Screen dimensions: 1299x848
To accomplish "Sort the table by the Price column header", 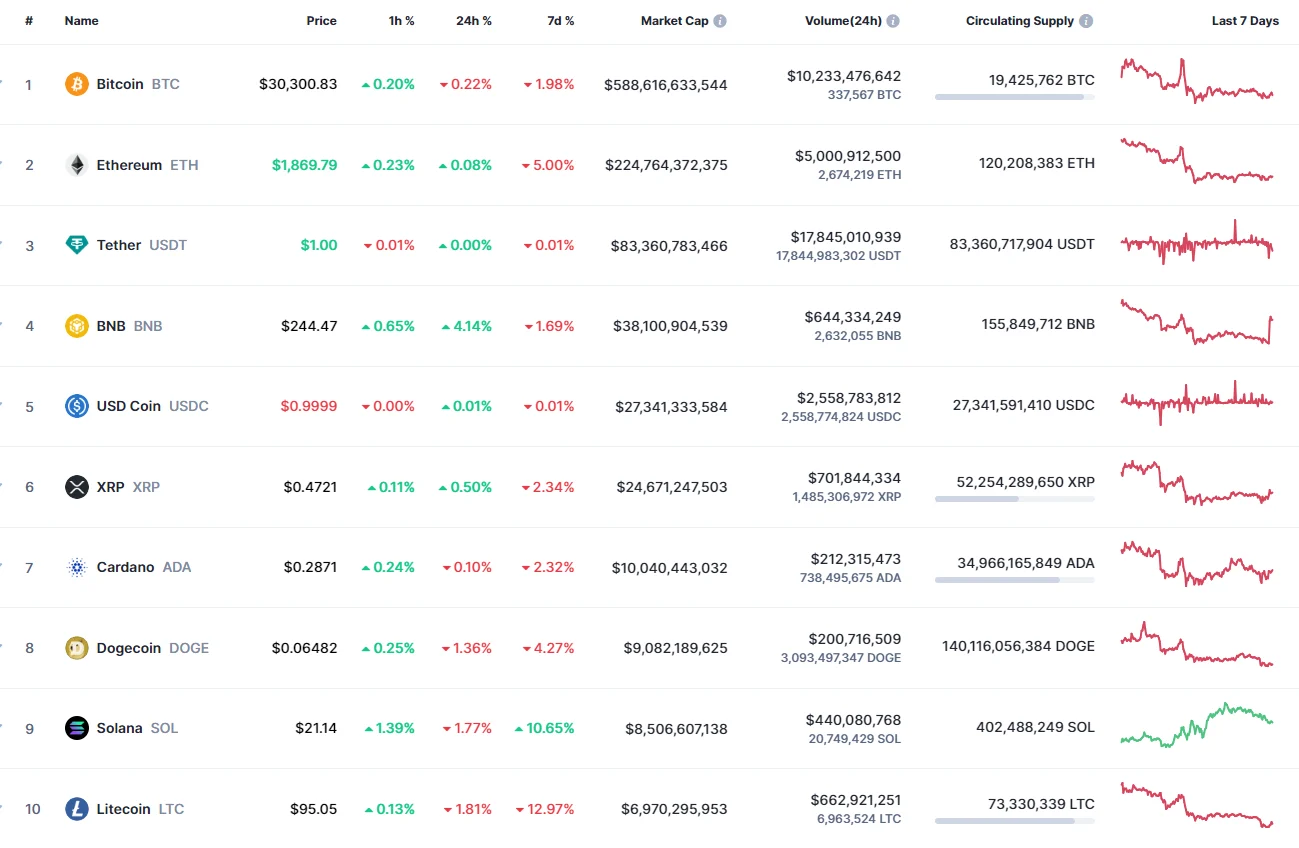I will tap(321, 20).
